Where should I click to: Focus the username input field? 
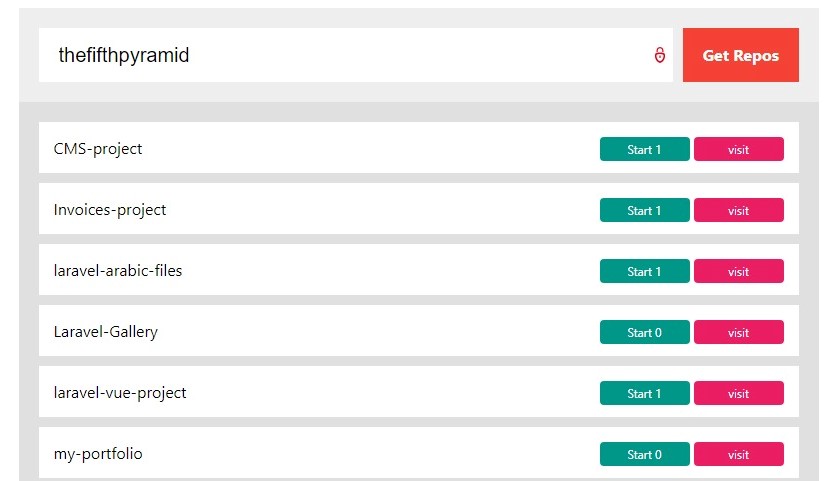pyautogui.click(x=340, y=55)
